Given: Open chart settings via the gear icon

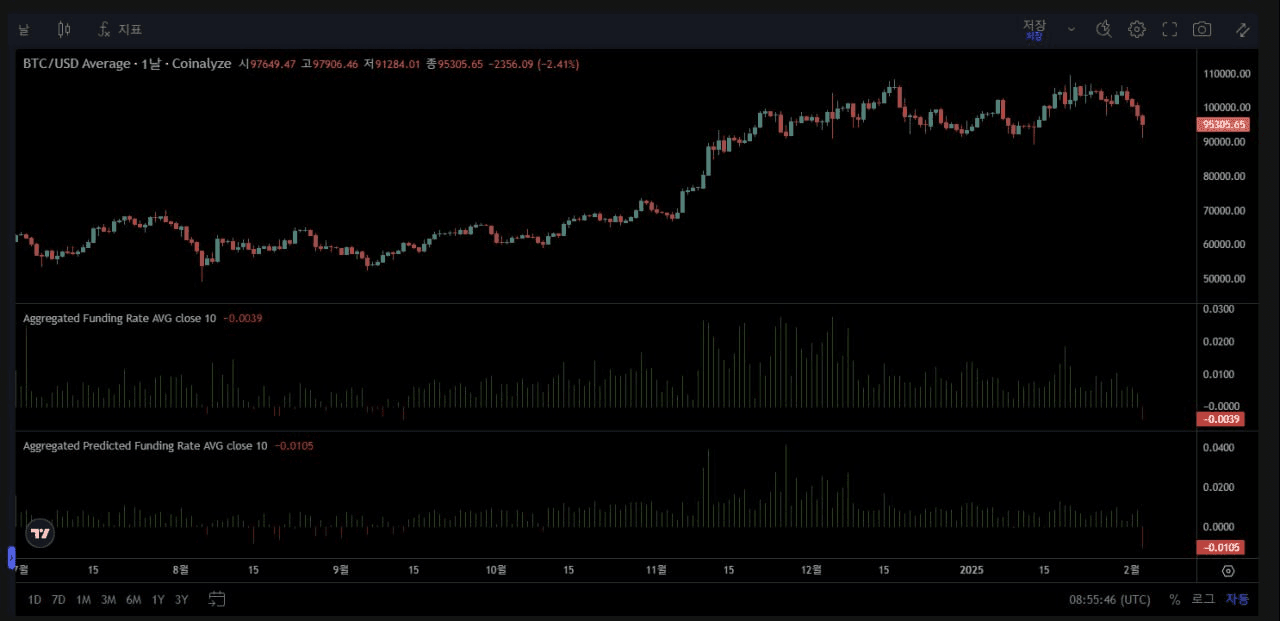Looking at the screenshot, I should [x=1137, y=29].
